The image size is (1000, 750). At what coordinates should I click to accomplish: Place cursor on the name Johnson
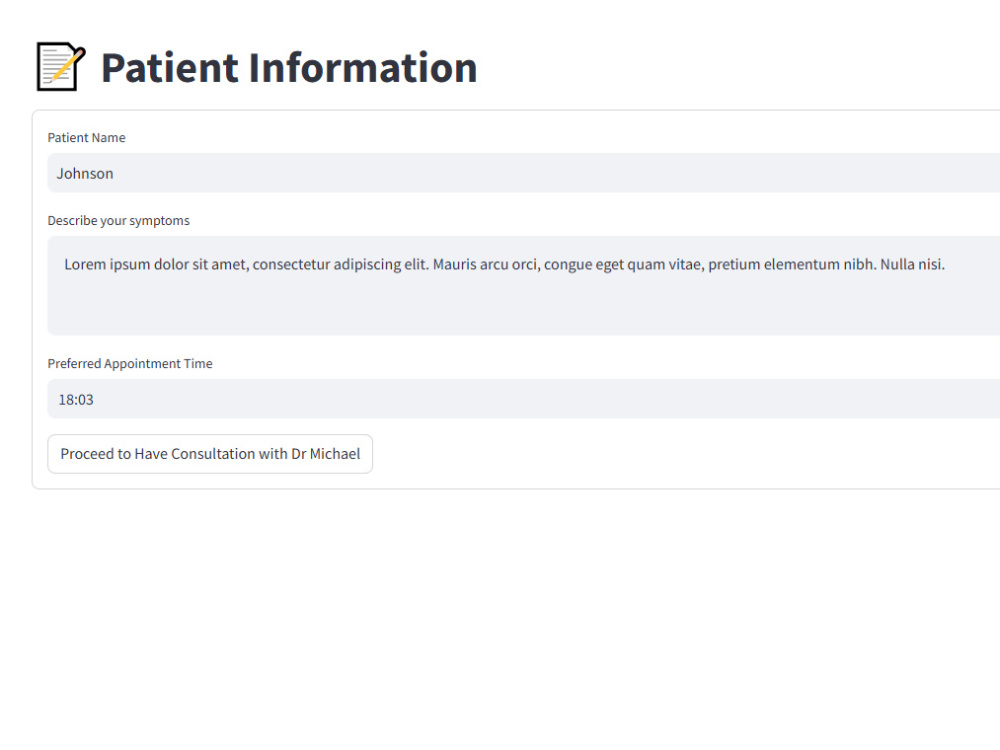85,173
